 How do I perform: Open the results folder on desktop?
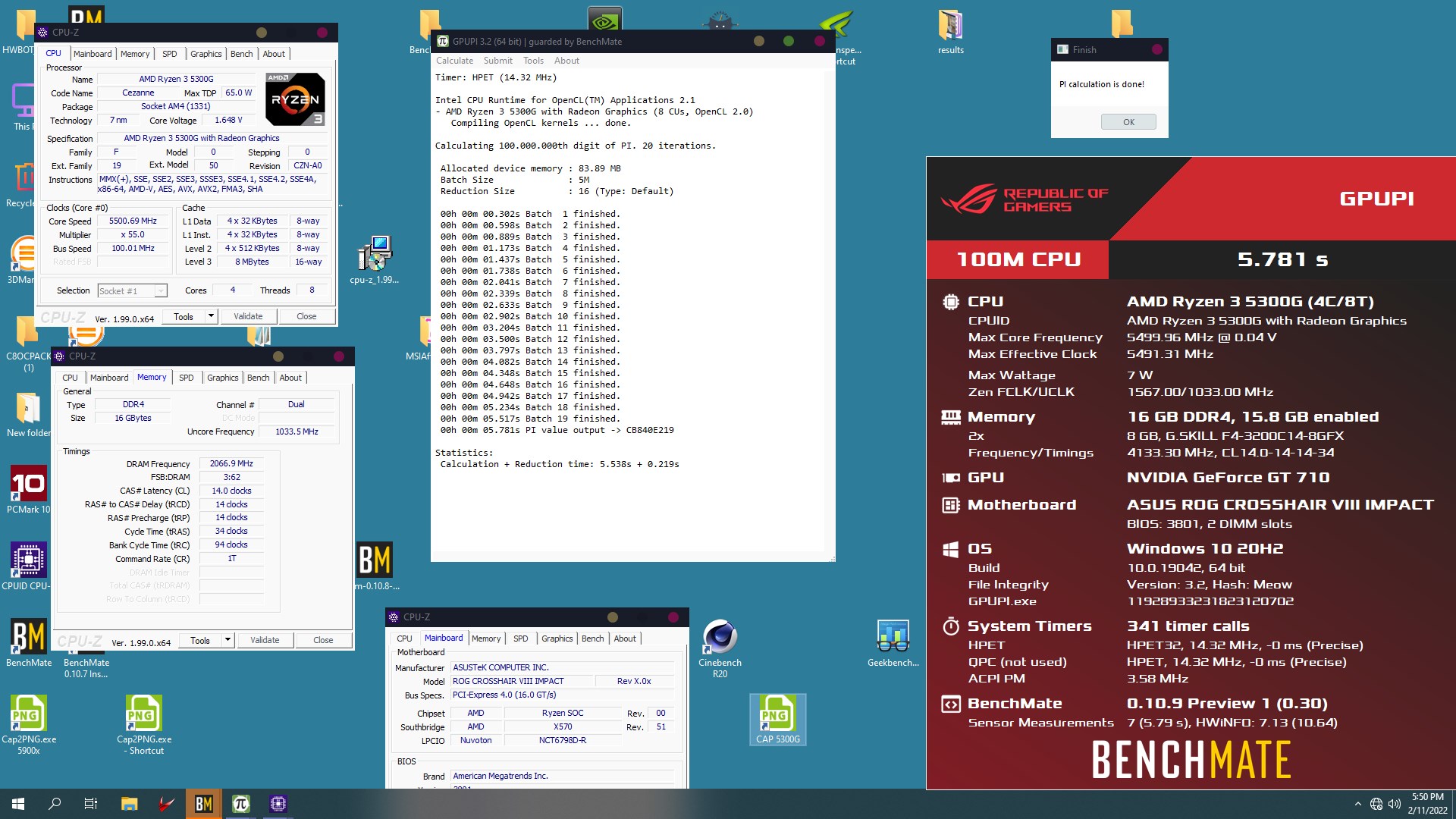(x=950, y=32)
